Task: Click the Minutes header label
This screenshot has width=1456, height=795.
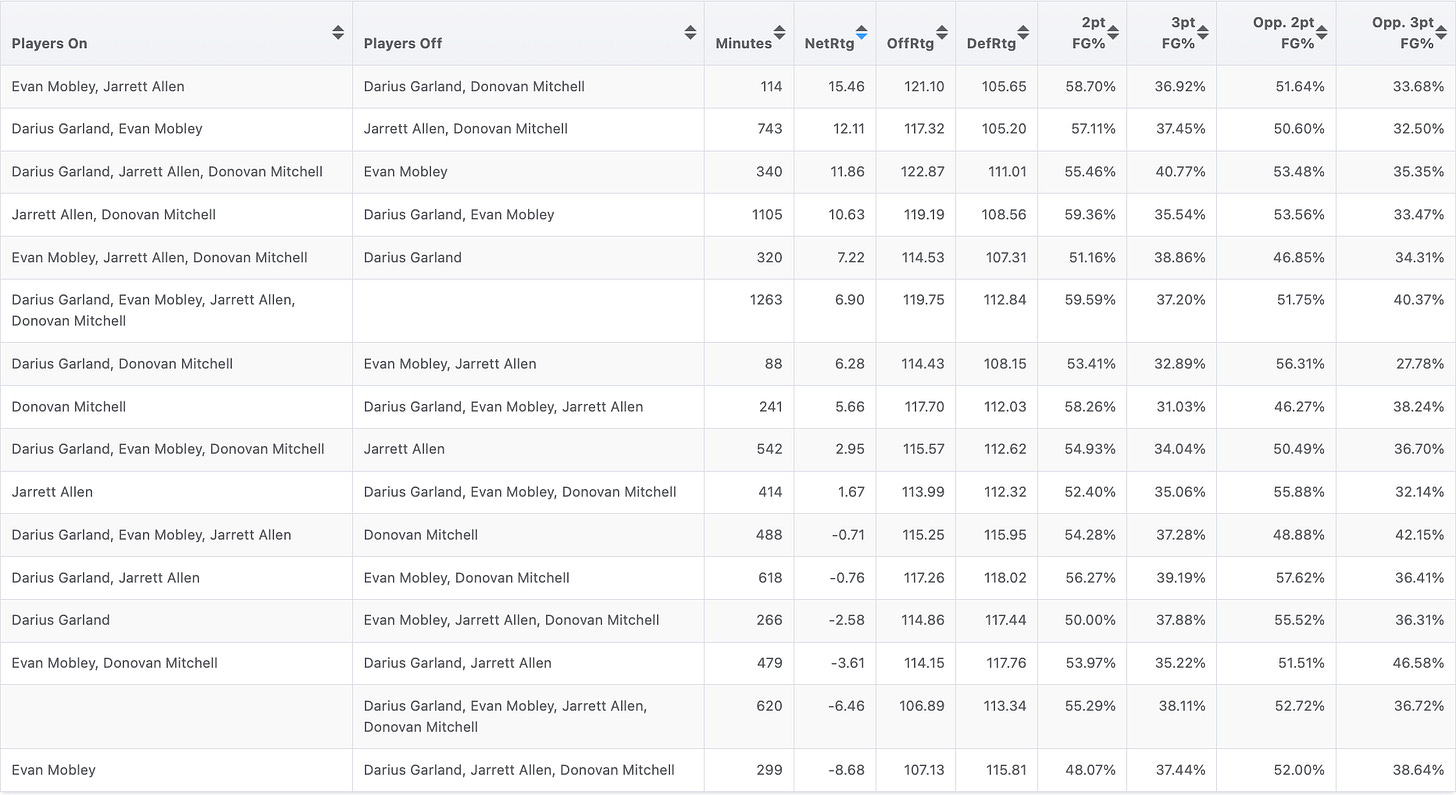Action: tap(743, 44)
